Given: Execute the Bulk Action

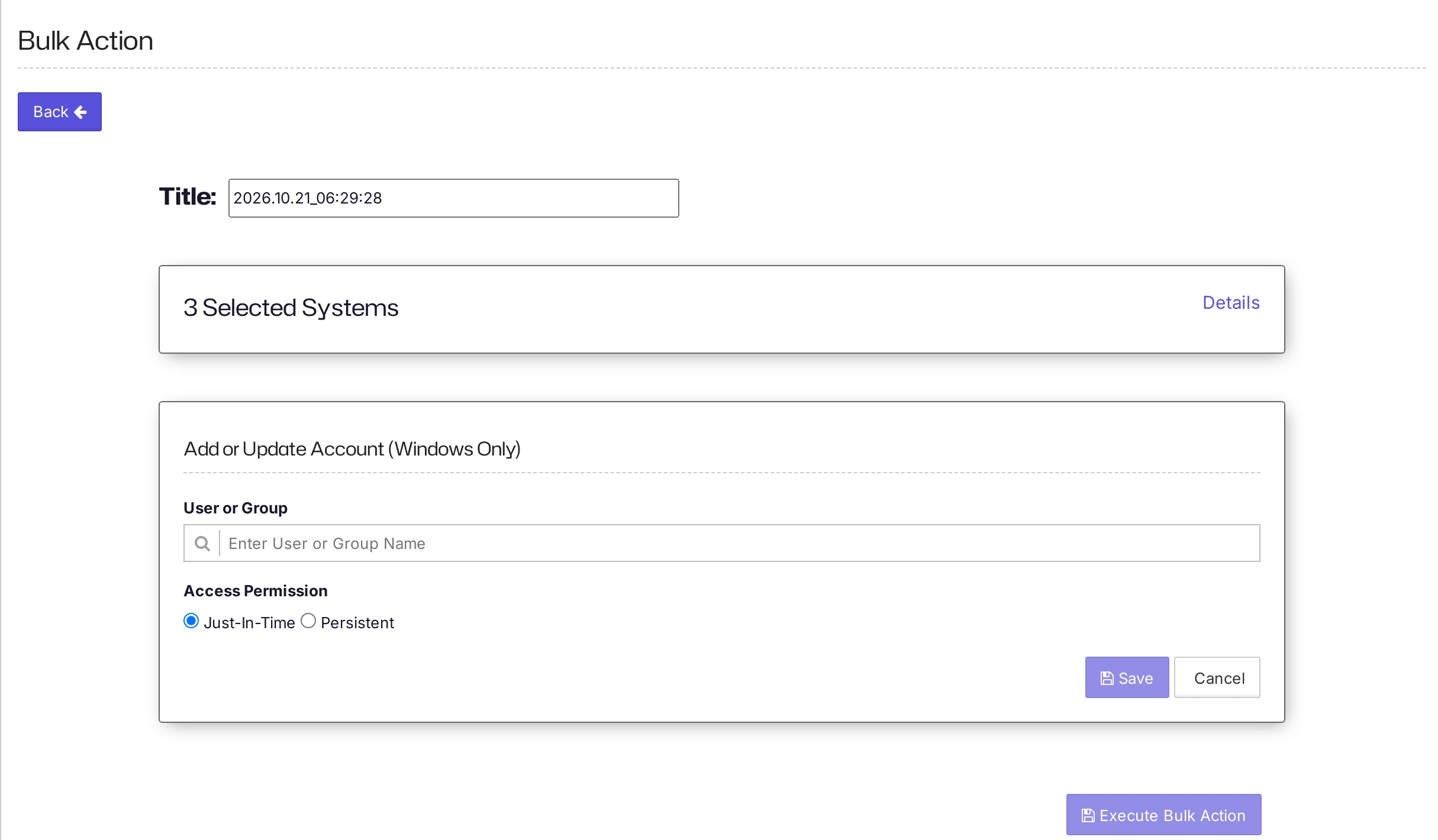Looking at the screenshot, I should tap(1163, 815).
